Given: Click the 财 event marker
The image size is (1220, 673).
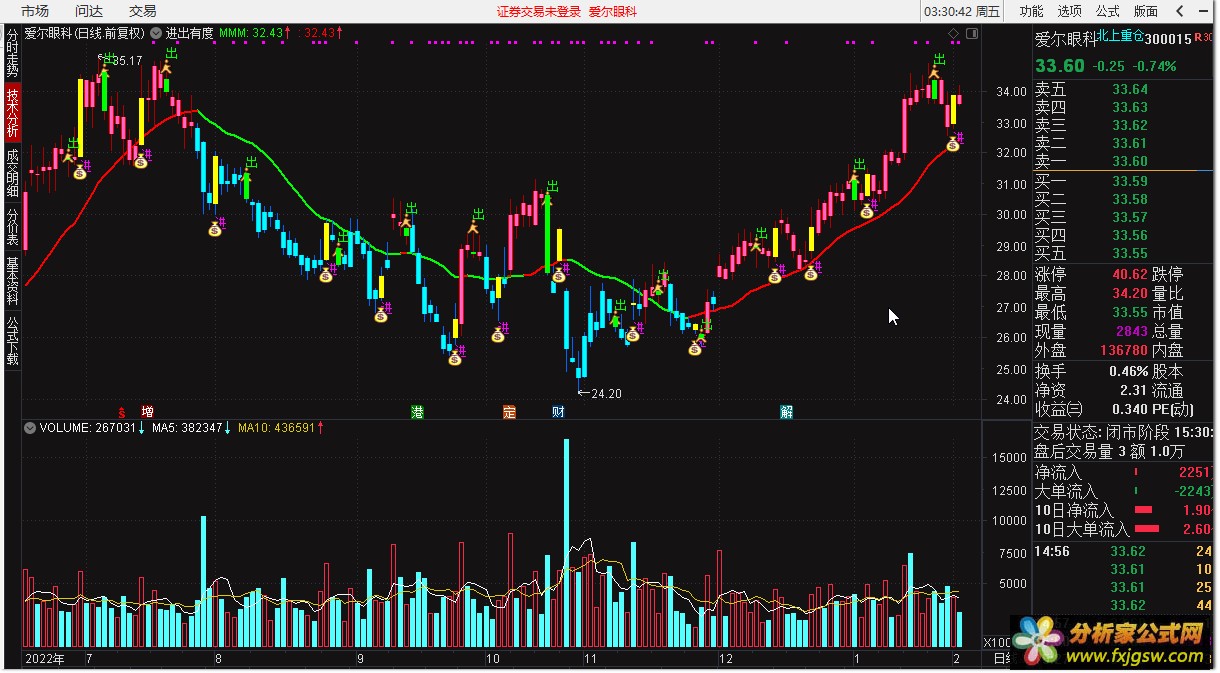Looking at the screenshot, I should [558, 411].
